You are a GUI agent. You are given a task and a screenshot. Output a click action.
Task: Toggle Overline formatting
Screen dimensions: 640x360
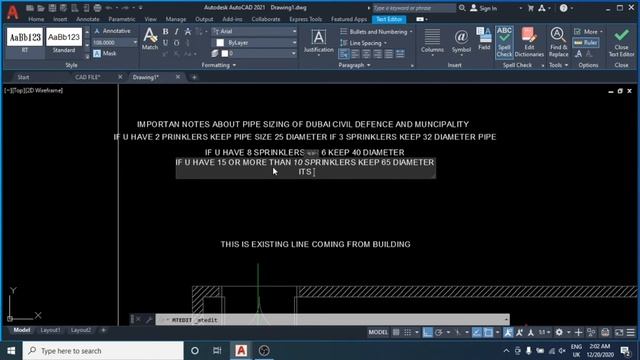pyautogui.click(x=176, y=42)
